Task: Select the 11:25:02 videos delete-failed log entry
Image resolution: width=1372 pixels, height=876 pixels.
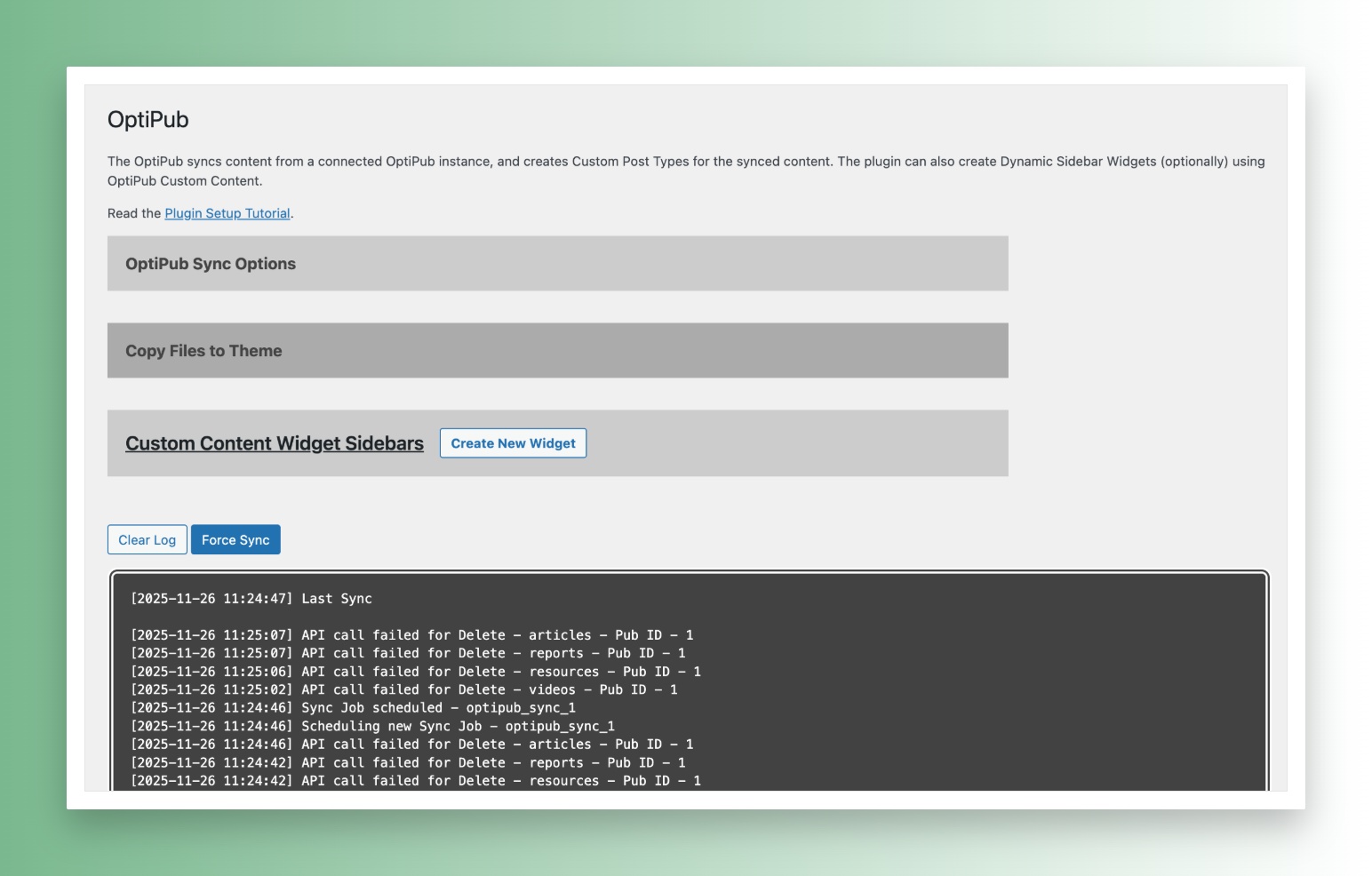Action: click(404, 689)
